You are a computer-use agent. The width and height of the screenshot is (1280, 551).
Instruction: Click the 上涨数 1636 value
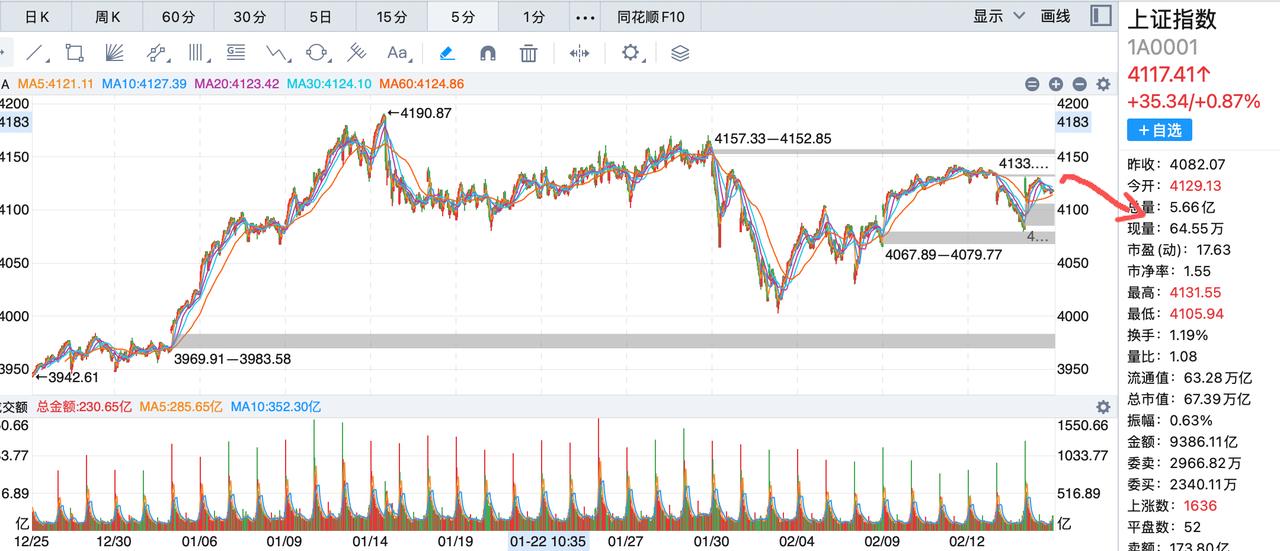pyautogui.click(x=1200, y=505)
